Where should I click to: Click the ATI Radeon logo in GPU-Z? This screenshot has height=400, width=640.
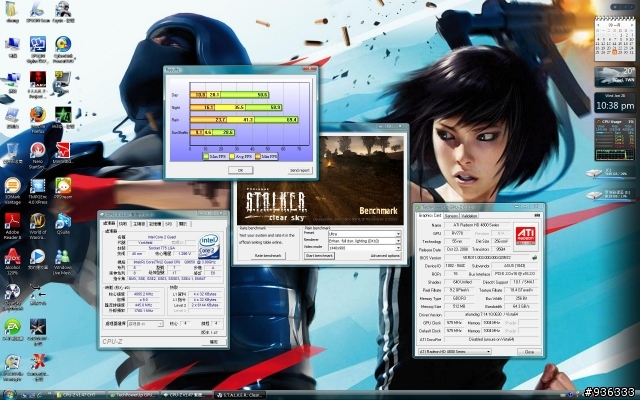[525, 236]
